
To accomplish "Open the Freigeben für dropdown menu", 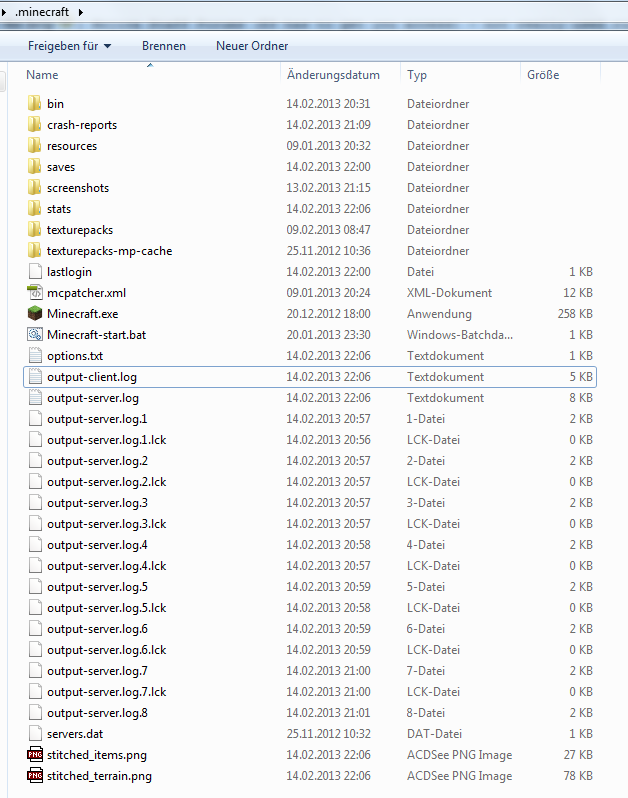I will coord(69,46).
